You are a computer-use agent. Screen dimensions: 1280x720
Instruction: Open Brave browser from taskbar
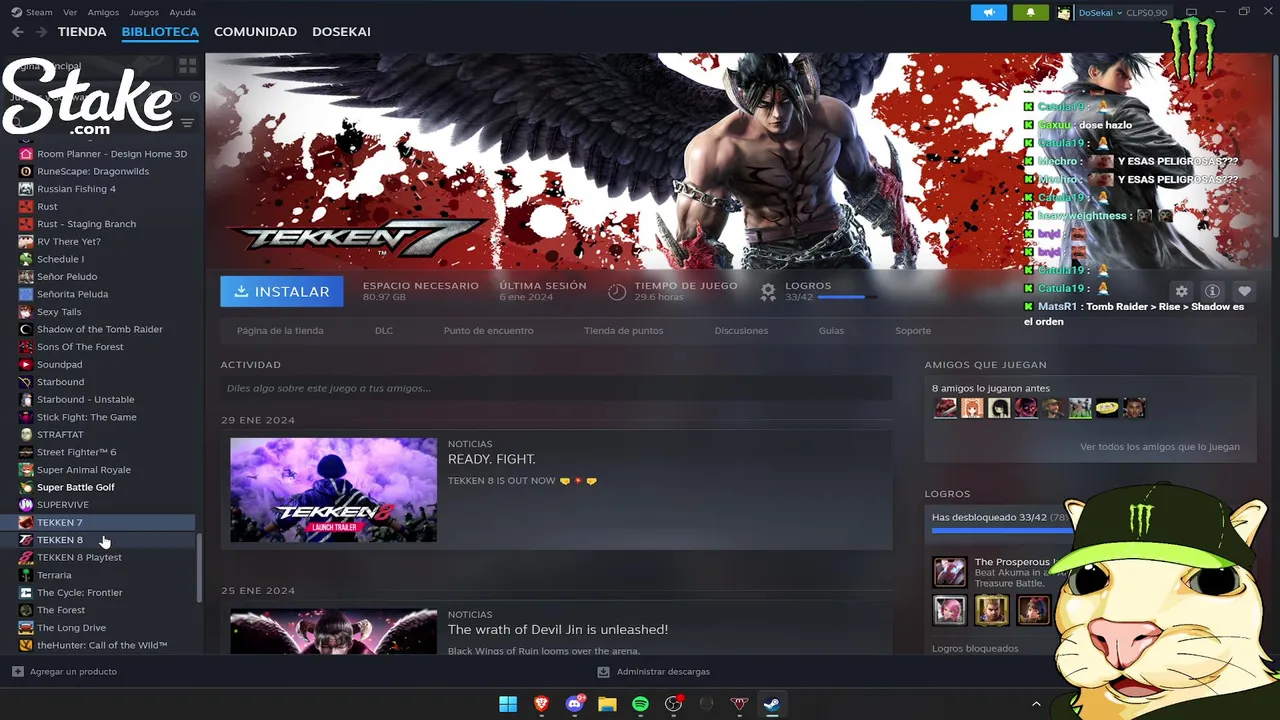pyautogui.click(x=541, y=704)
